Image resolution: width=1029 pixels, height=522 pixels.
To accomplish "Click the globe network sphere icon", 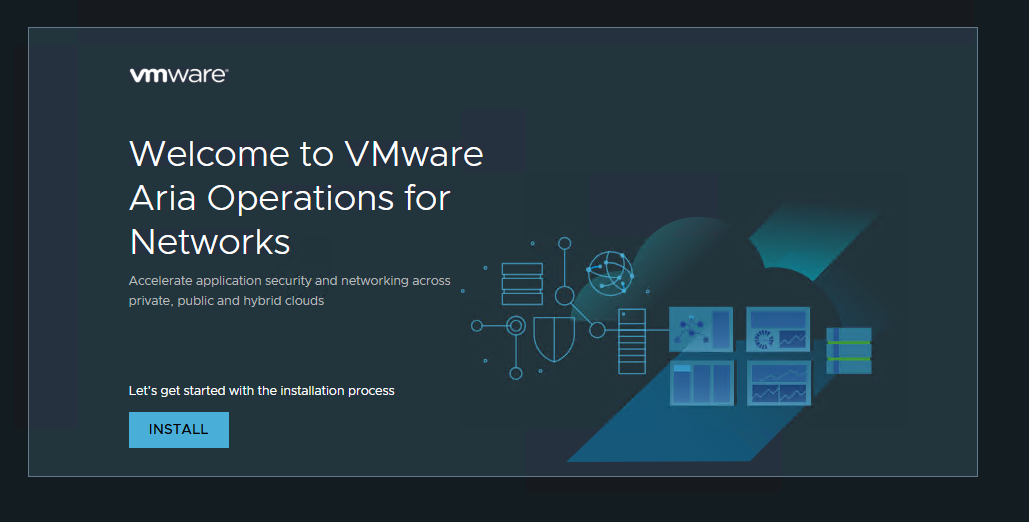I will coord(610,271).
